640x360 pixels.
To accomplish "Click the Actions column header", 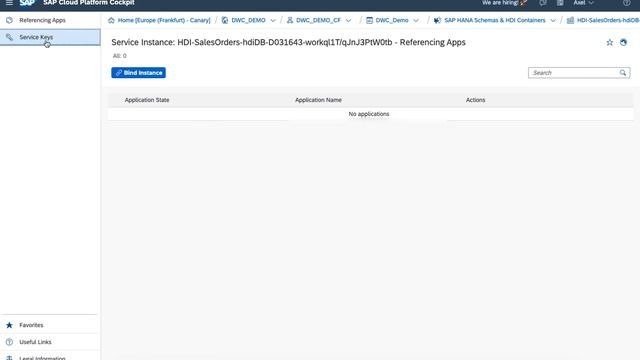I will (x=476, y=100).
